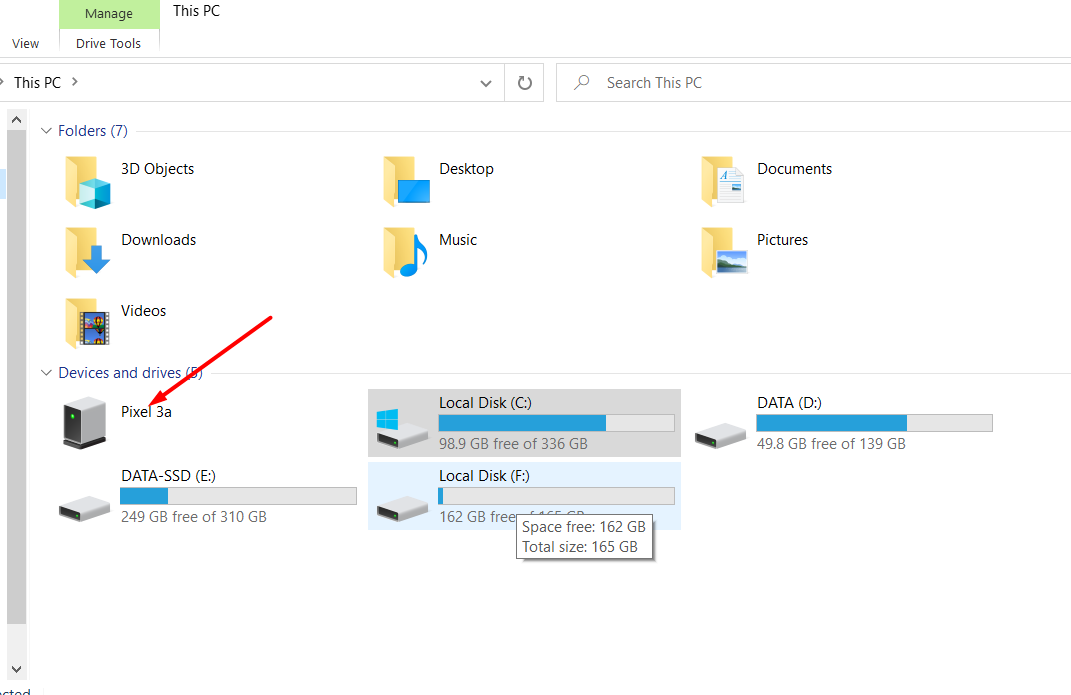Image resolution: width=1071 pixels, height=695 pixels.
Task: Open the address bar history dropdown
Action: point(485,83)
